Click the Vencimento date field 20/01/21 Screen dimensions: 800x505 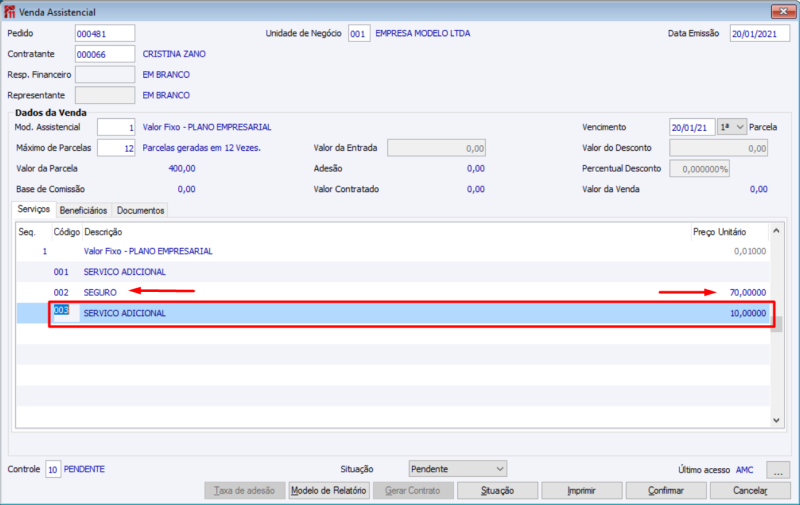[x=692, y=127]
